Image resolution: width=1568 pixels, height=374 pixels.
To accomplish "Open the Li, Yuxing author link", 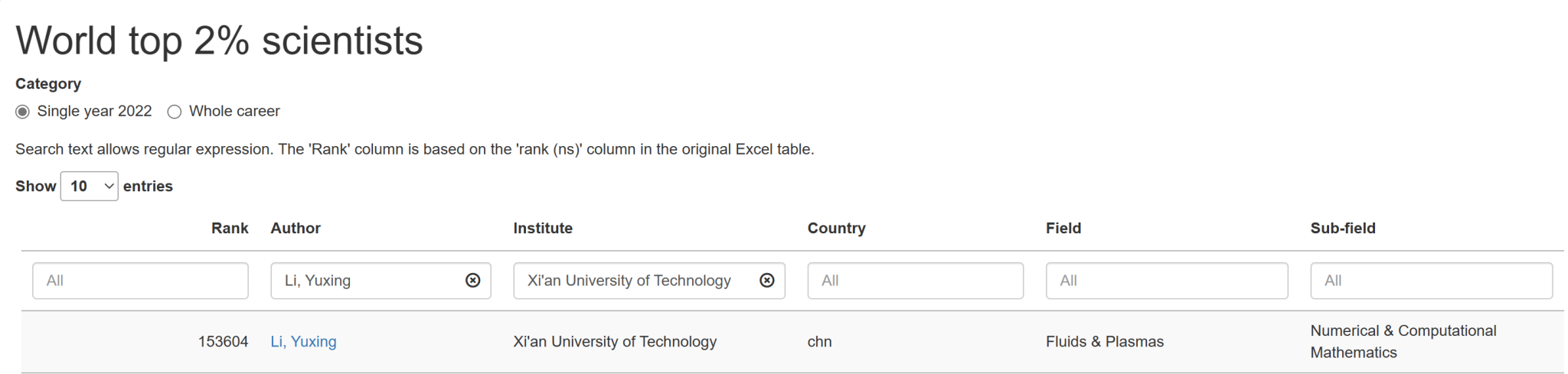I will coord(303,342).
